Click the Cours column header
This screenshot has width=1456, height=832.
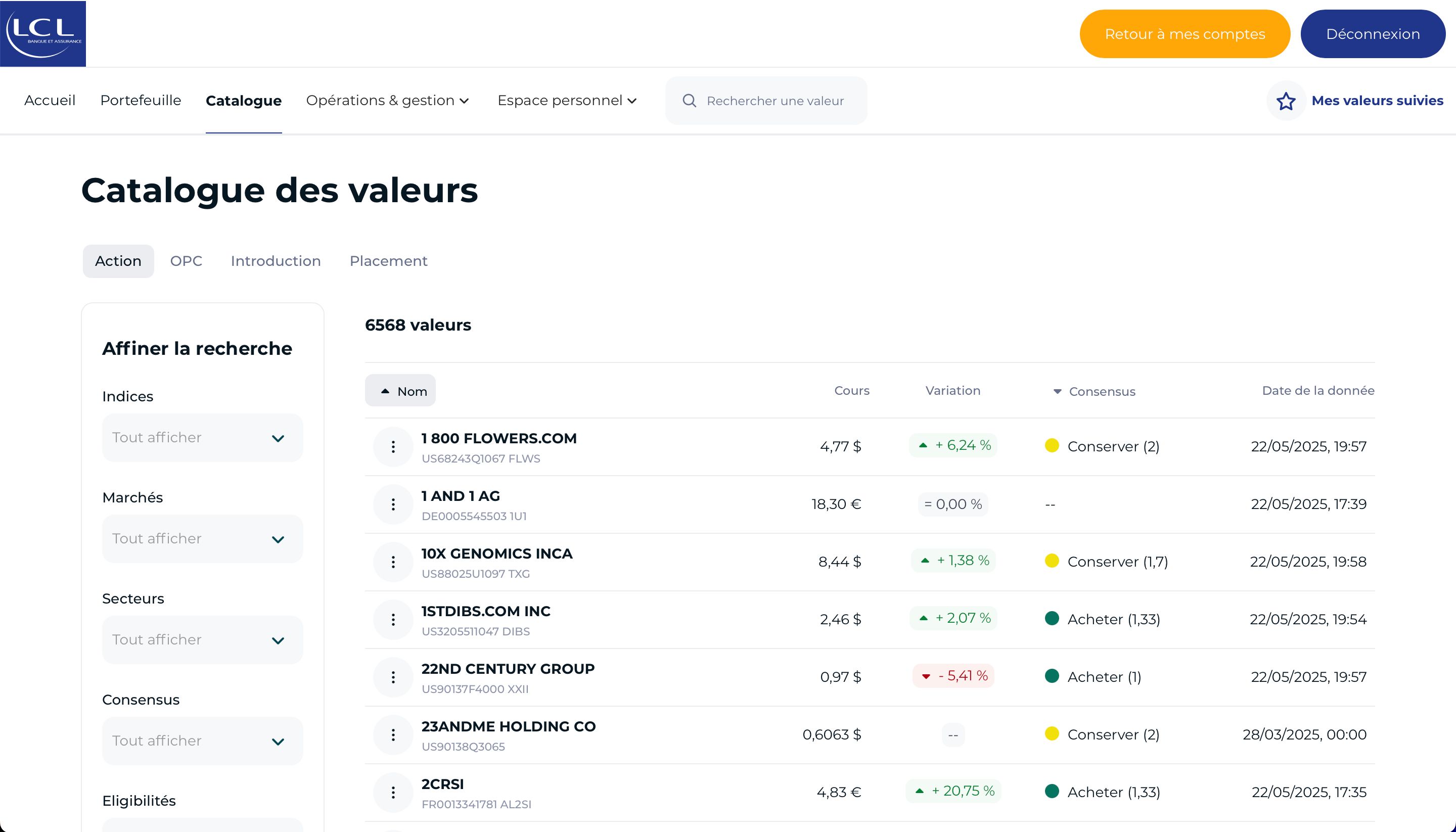[x=851, y=391]
